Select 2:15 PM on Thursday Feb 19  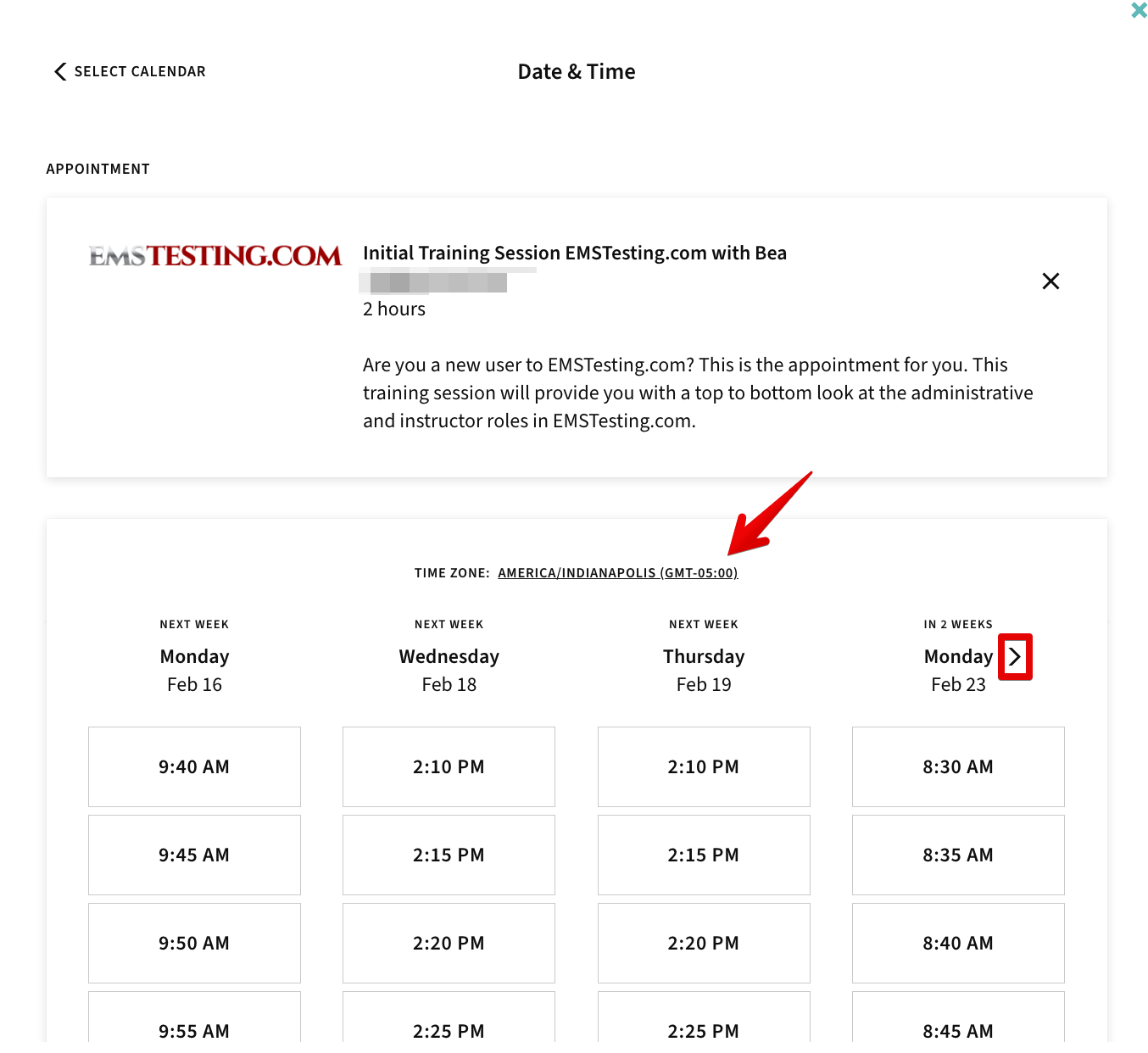click(704, 855)
